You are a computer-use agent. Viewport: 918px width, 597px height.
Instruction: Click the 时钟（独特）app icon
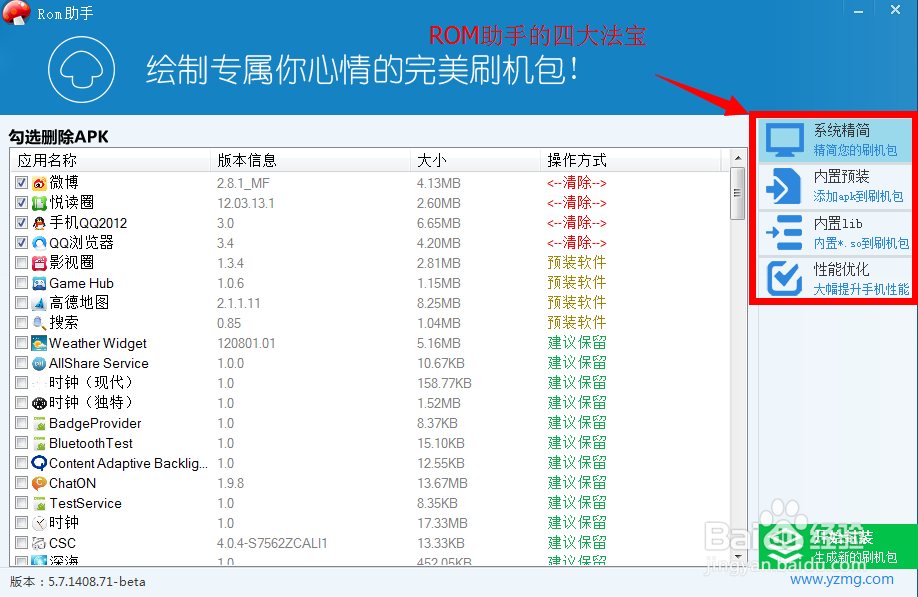click(x=39, y=403)
